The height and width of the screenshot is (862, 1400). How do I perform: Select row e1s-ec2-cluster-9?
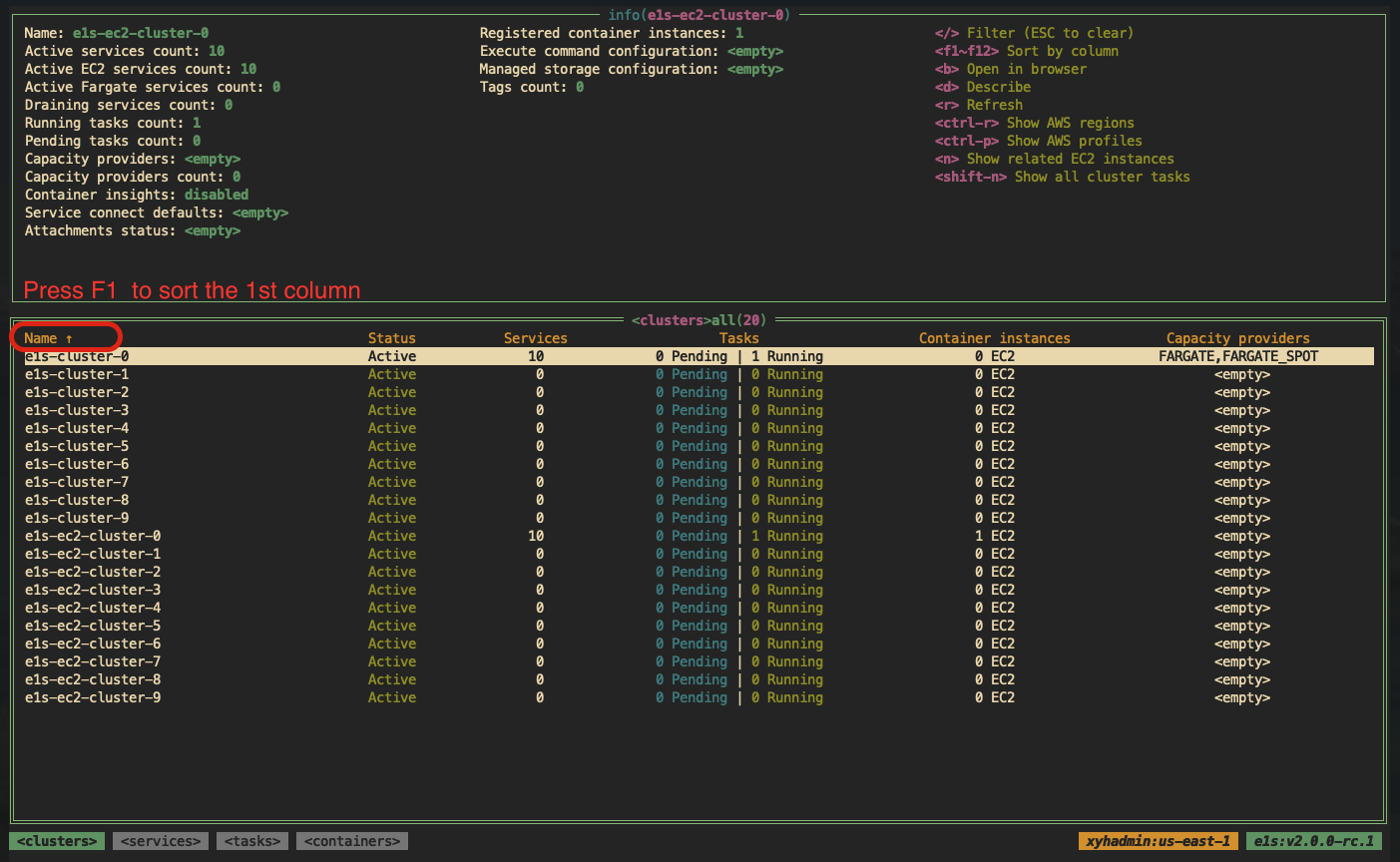click(696, 697)
